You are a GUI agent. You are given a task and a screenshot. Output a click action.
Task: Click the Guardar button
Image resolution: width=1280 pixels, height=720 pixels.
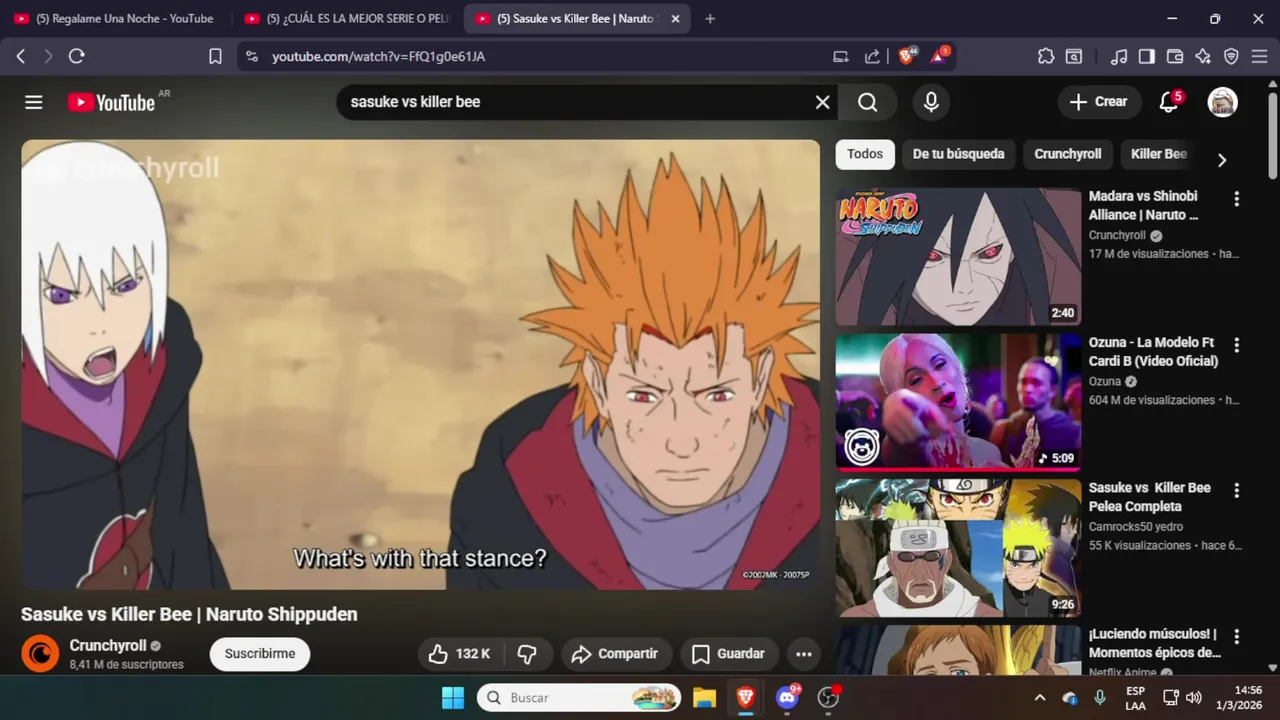pyautogui.click(x=729, y=654)
